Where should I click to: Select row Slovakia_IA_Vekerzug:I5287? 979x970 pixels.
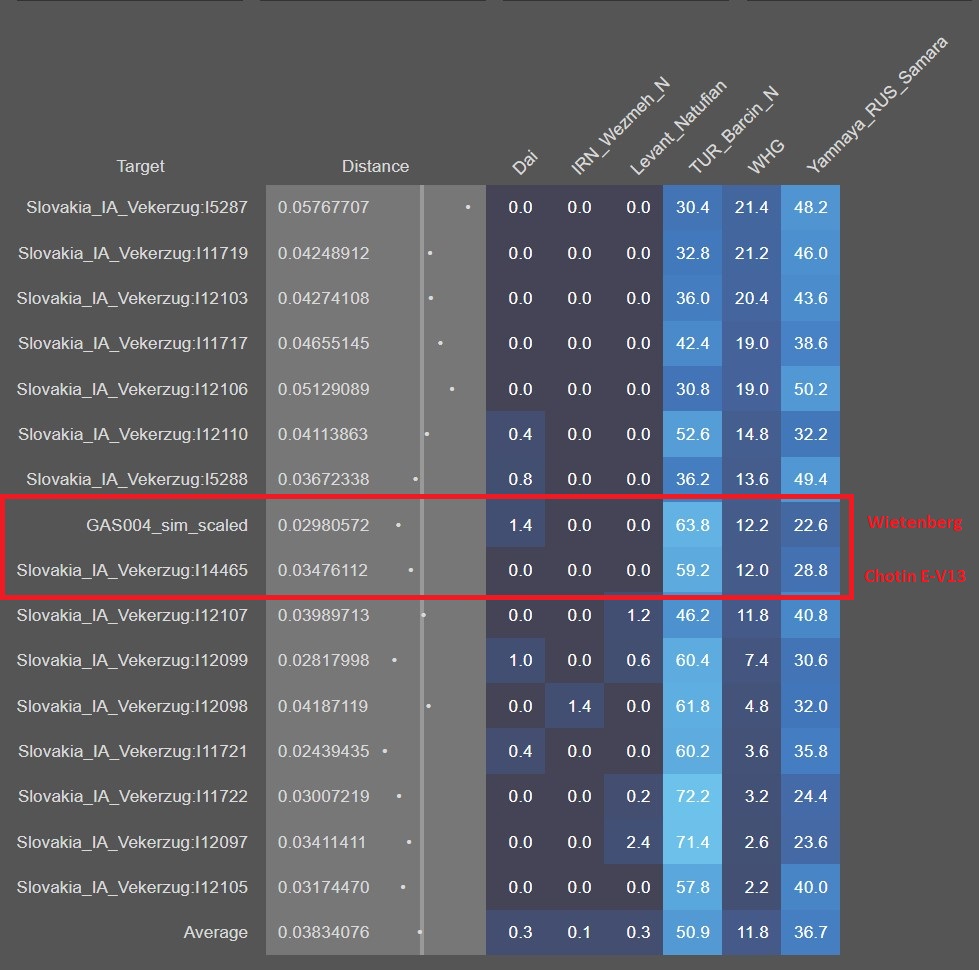(x=137, y=207)
